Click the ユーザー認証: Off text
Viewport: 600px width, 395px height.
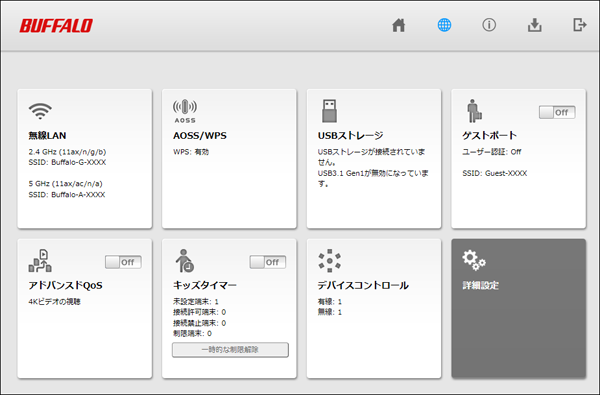(492, 152)
